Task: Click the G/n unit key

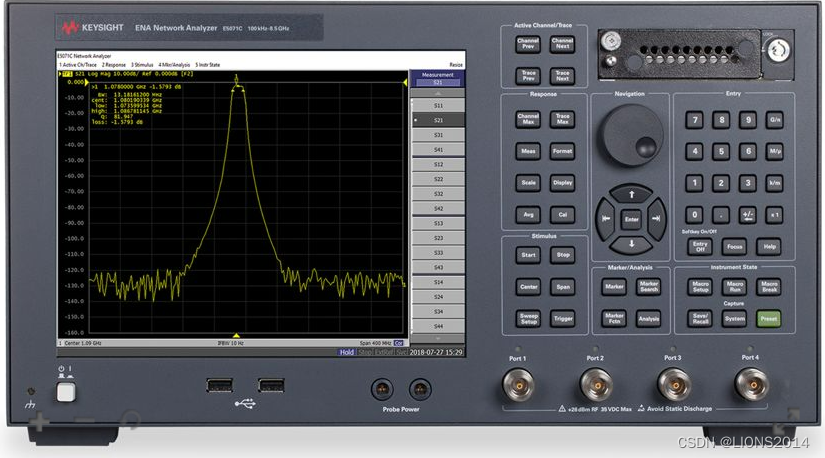Action: [x=774, y=120]
